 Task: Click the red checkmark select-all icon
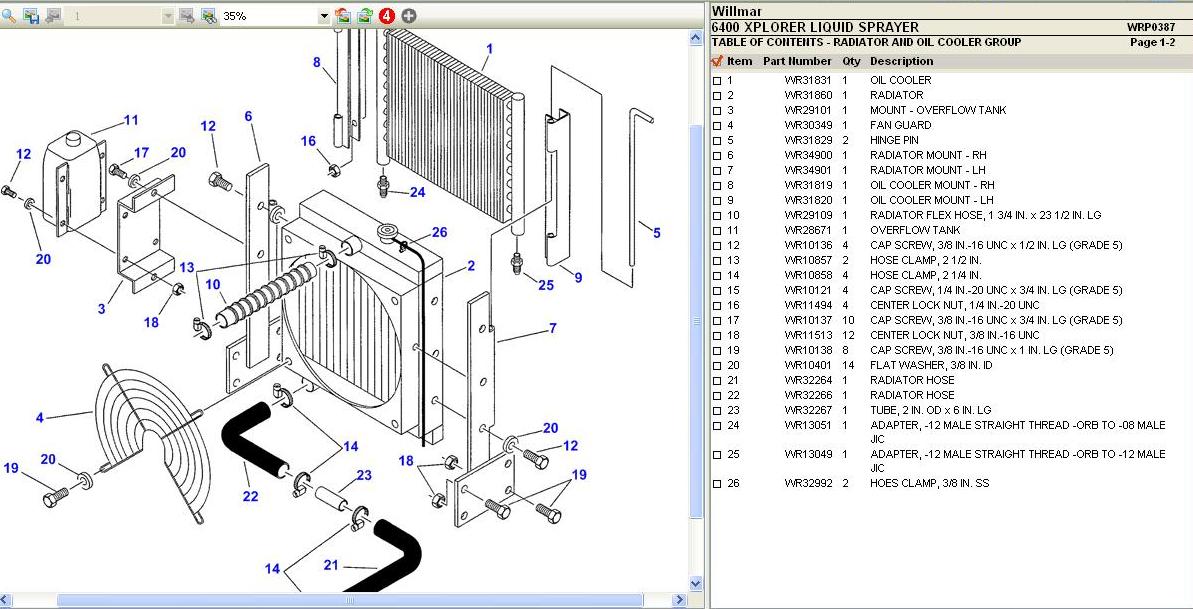click(x=716, y=61)
